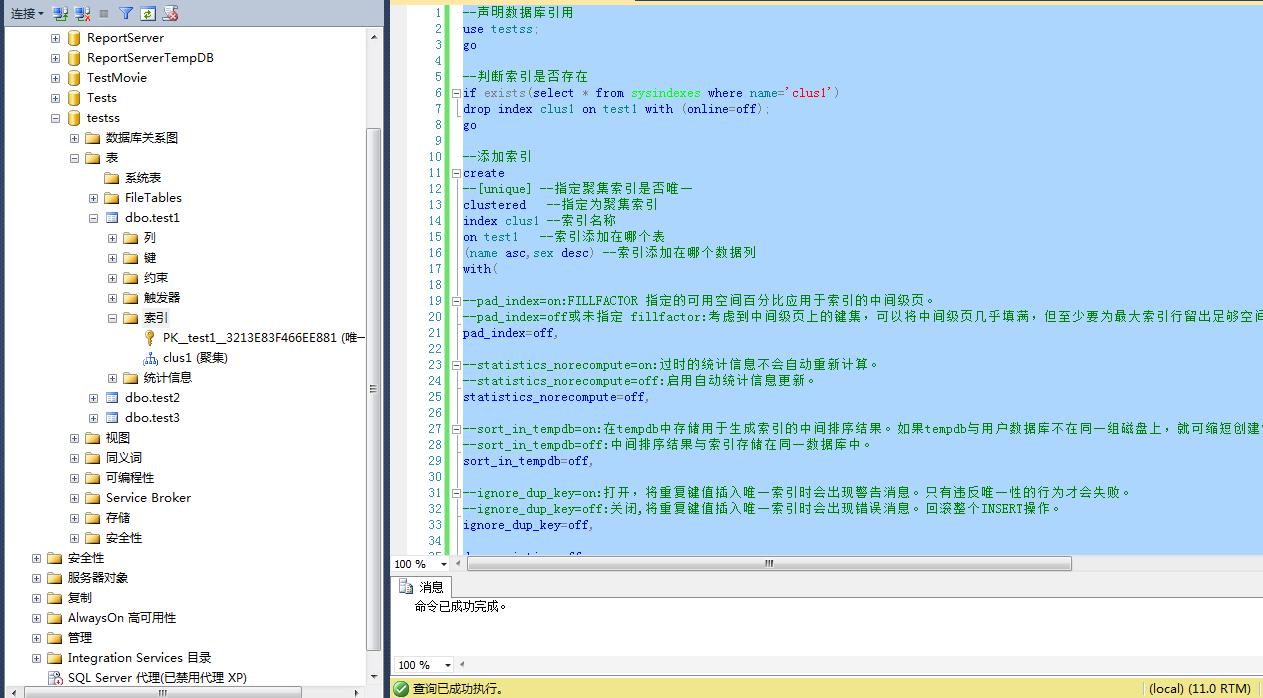
Task: Expand the 统计信息 folder node
Action: pos(113,378)
